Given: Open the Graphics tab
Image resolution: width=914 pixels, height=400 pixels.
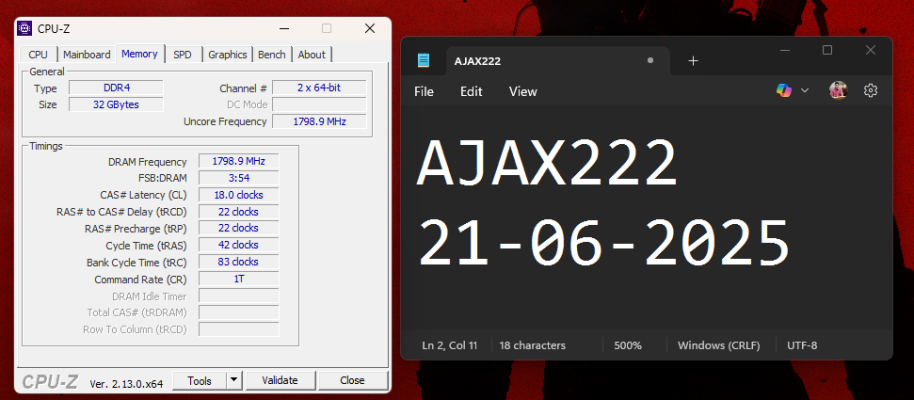Looking at the screenshot, I should 227,54.
